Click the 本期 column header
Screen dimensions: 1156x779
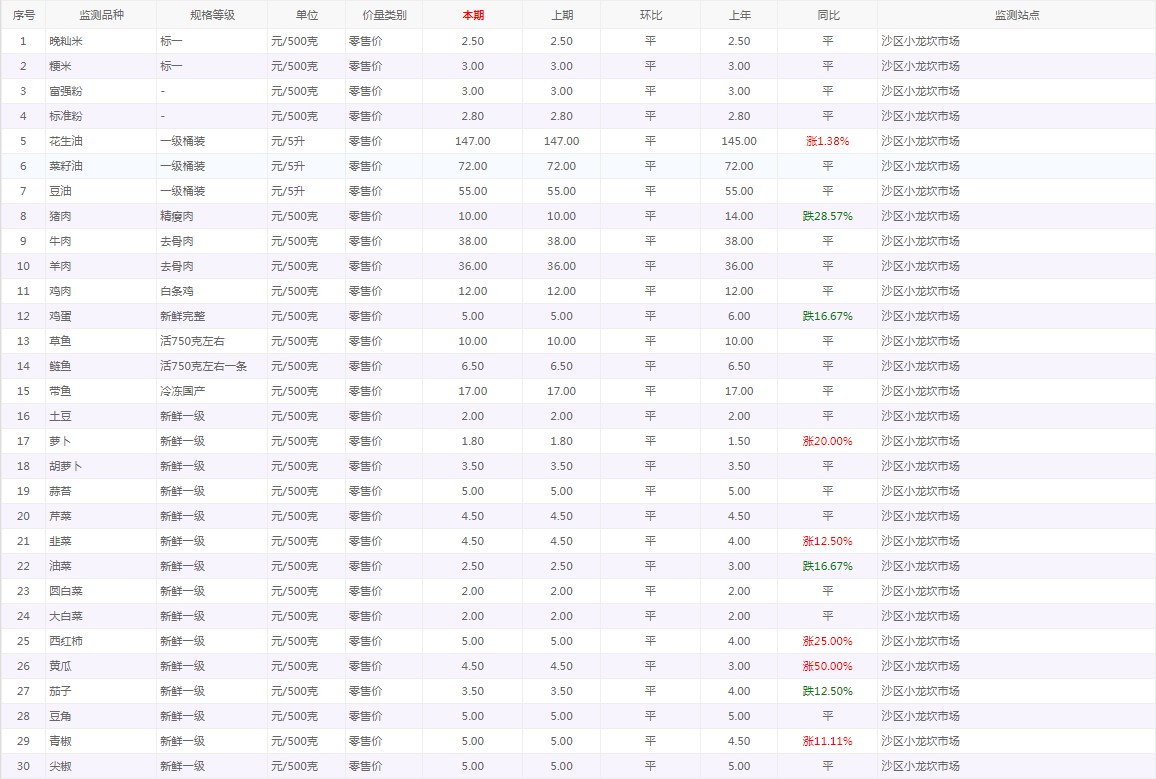[x=472, y=15]
